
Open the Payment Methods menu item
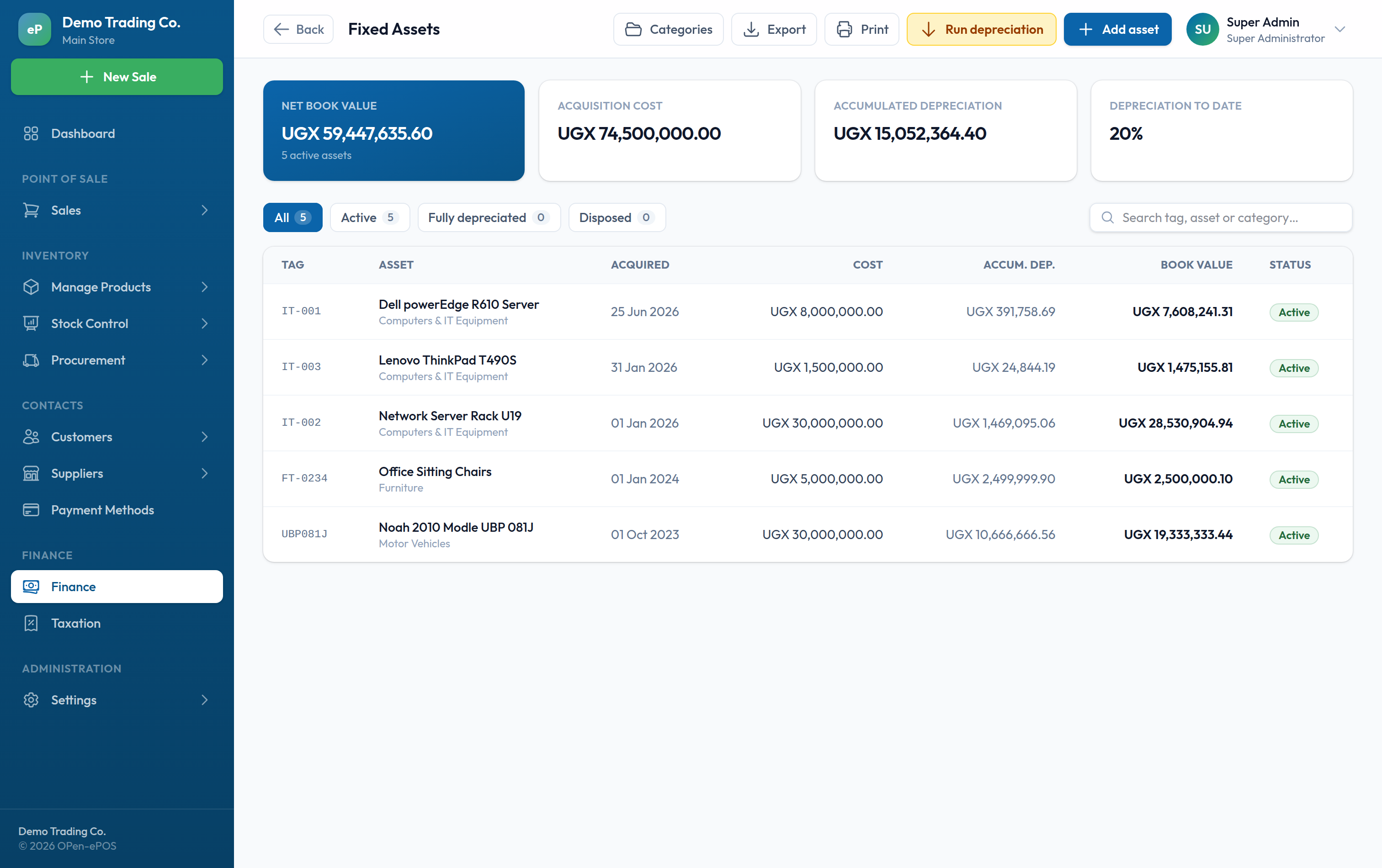point(117,510)
